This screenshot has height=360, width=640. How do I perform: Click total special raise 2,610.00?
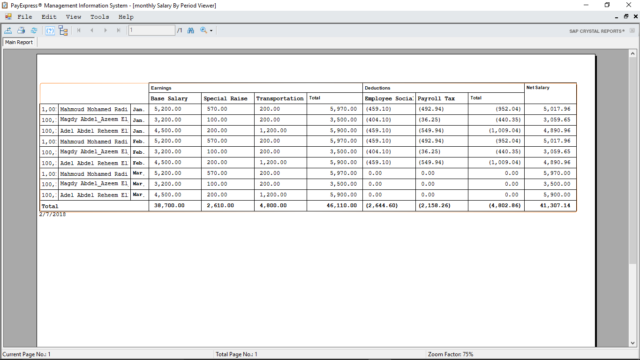[220, 205]
